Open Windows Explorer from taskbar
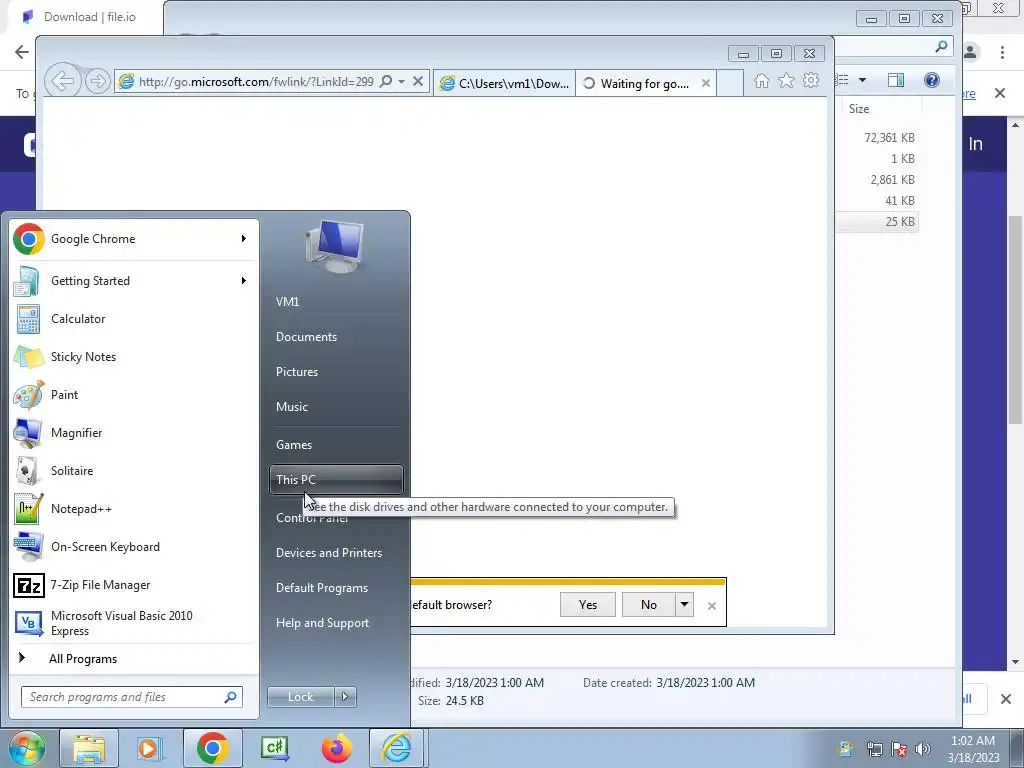The image size is (1024, 768). (89, 748)
